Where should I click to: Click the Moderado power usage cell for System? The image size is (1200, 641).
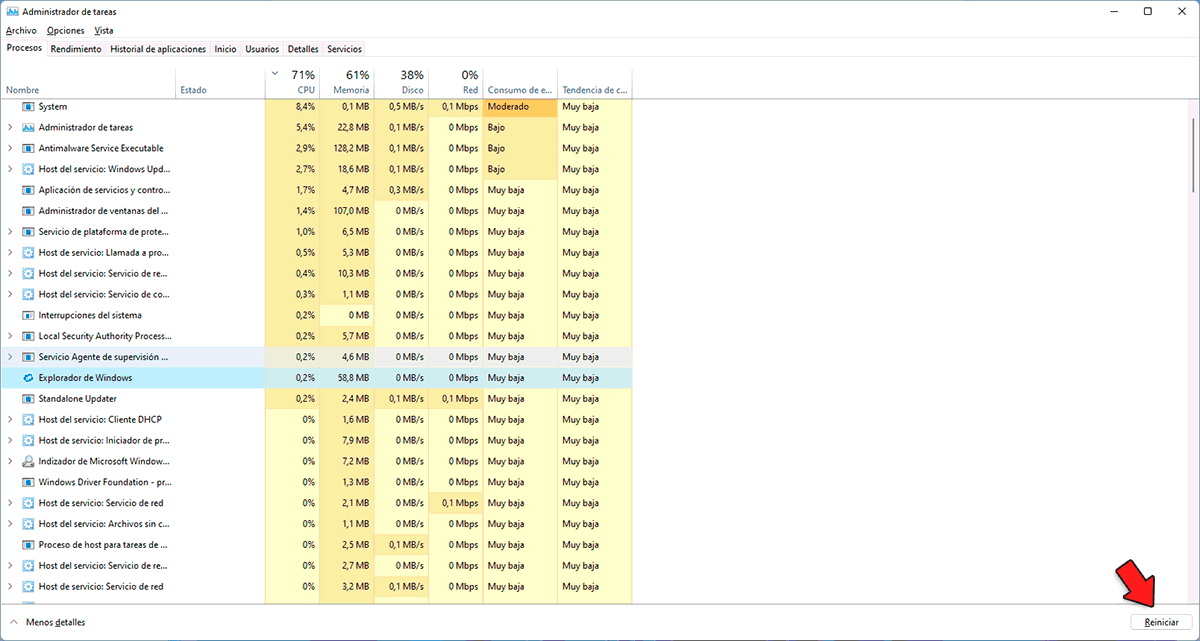click(x=520, y=106)
